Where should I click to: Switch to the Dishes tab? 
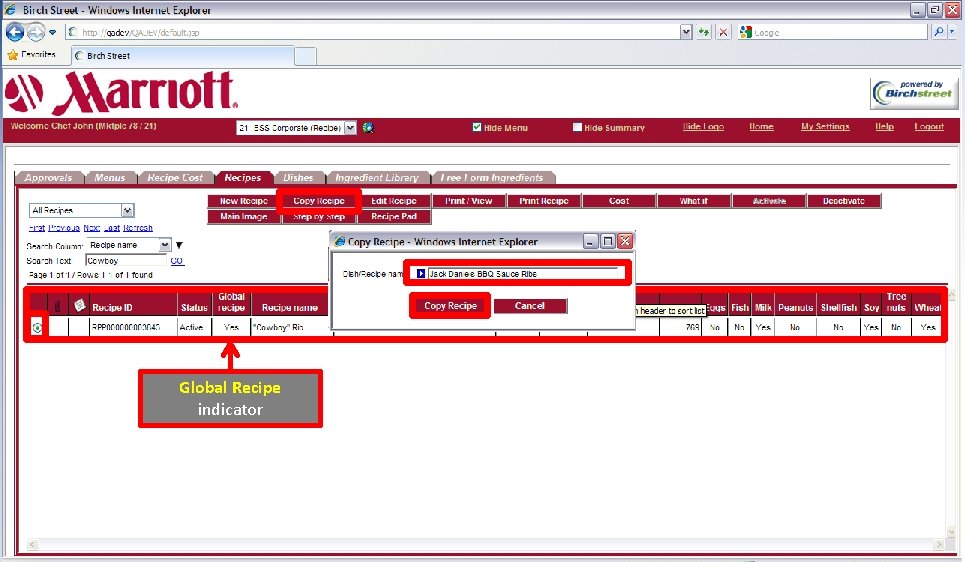pyautogui.click(x=298, y=177)
